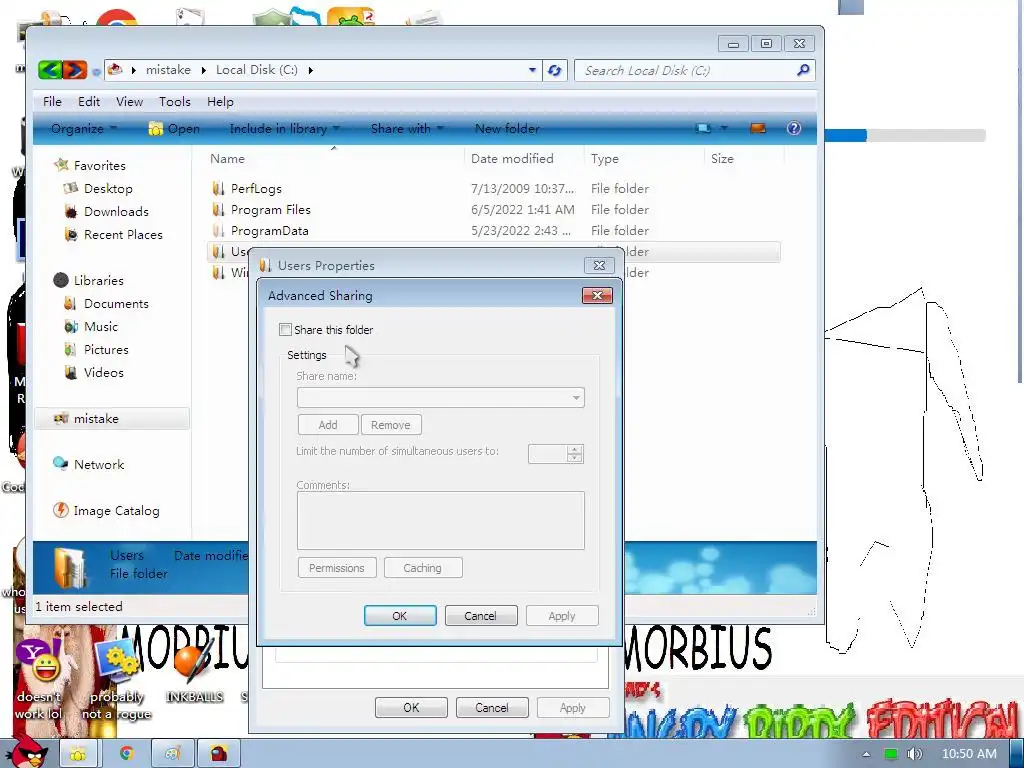
Task: Click Cancel in Users Properties window
Action: [x=491, y=708]
